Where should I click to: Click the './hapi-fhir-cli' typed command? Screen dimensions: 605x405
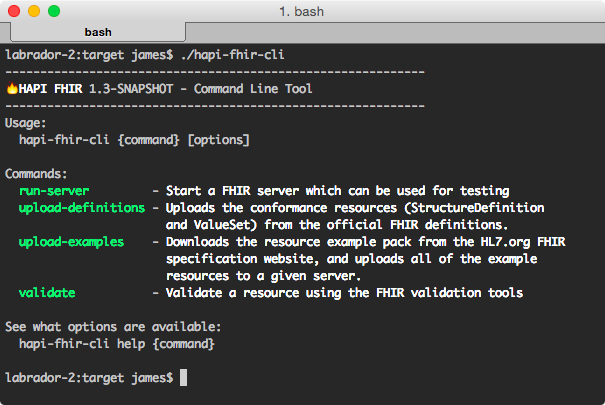233,54
